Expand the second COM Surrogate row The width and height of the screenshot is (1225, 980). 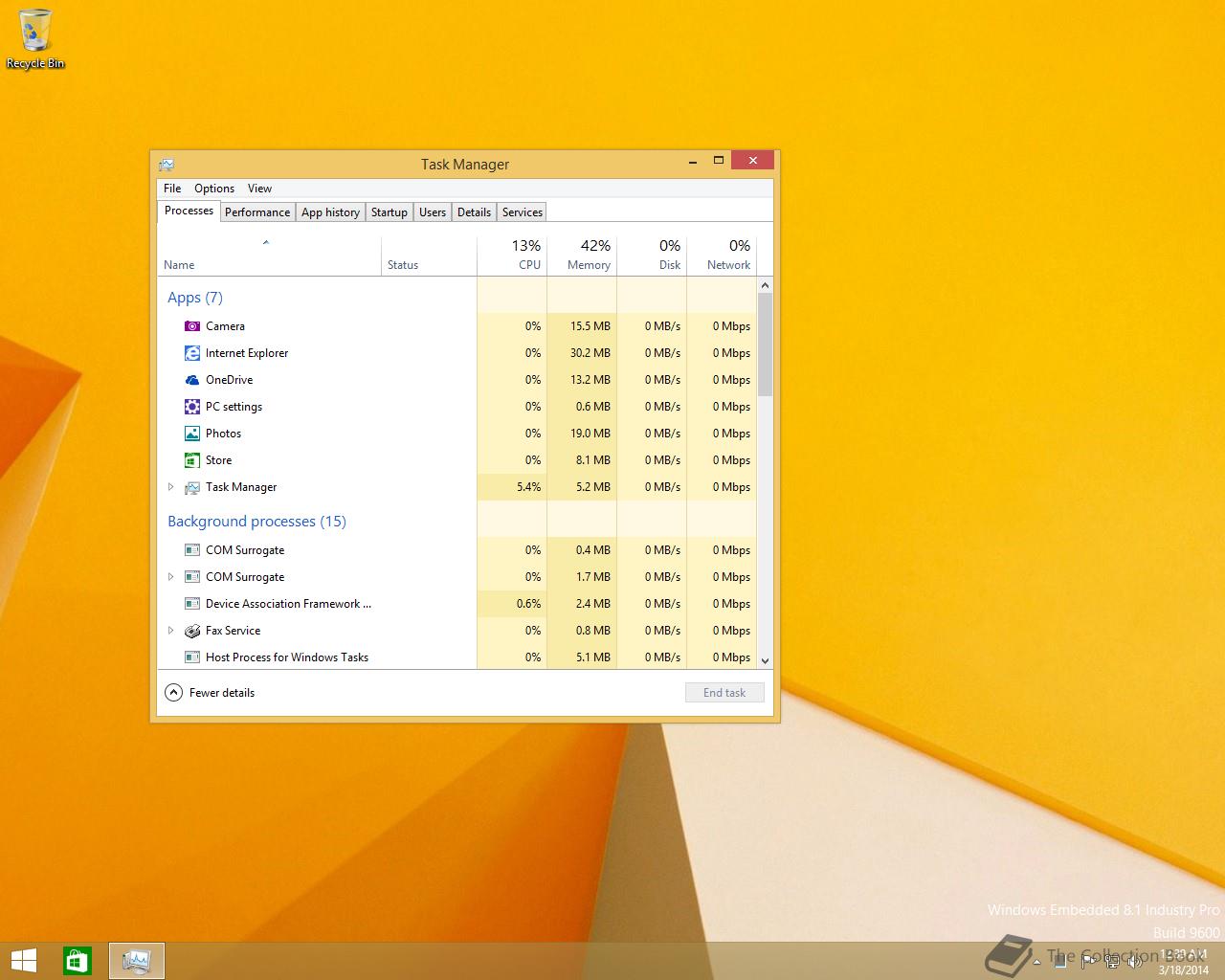(171, 577)
